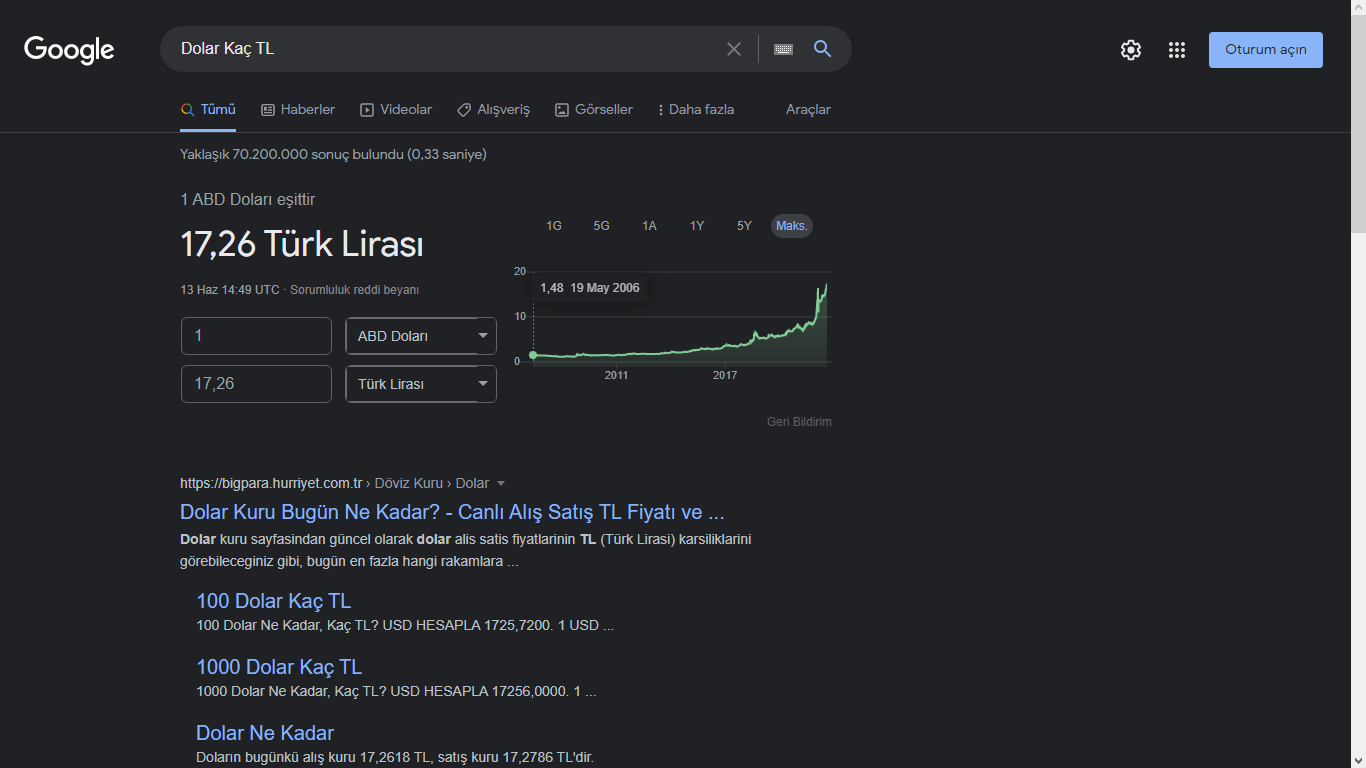Open Dolar Kuru Bugün Ne Kadar result

click(452, 512)
